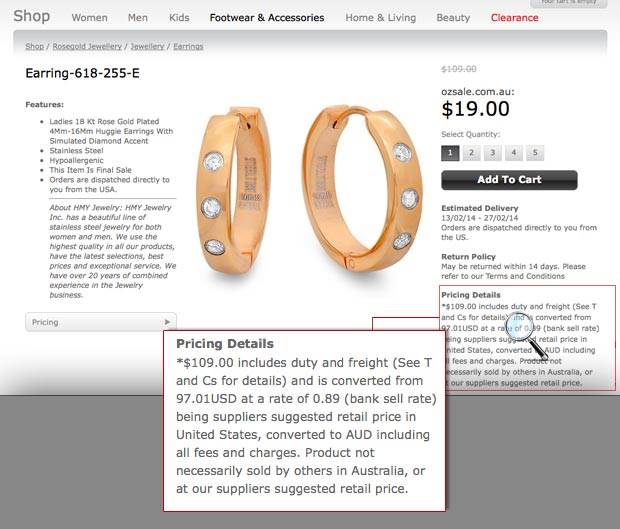
Task: Click the magnifying glass icon over Pricing Details
Action: pyautogui.click(x=526, y=334)
